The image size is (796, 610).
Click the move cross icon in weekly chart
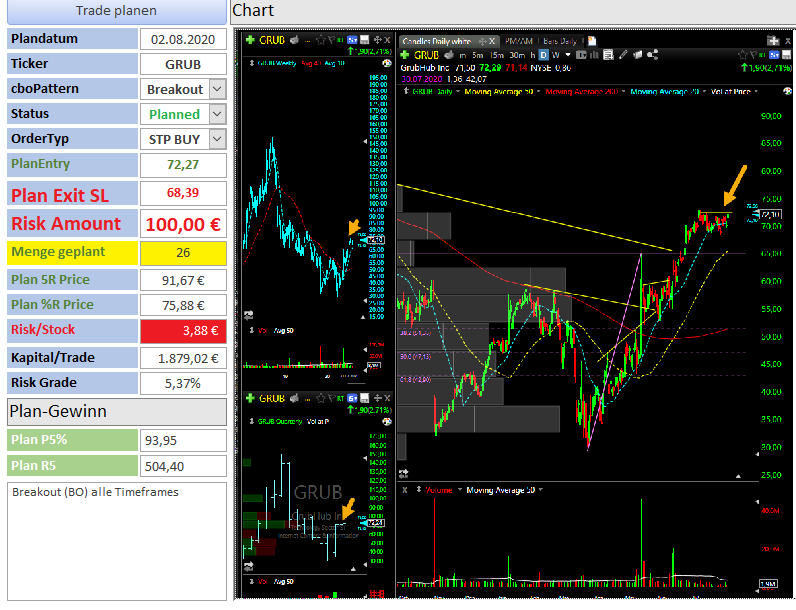[x=378, y=40]
